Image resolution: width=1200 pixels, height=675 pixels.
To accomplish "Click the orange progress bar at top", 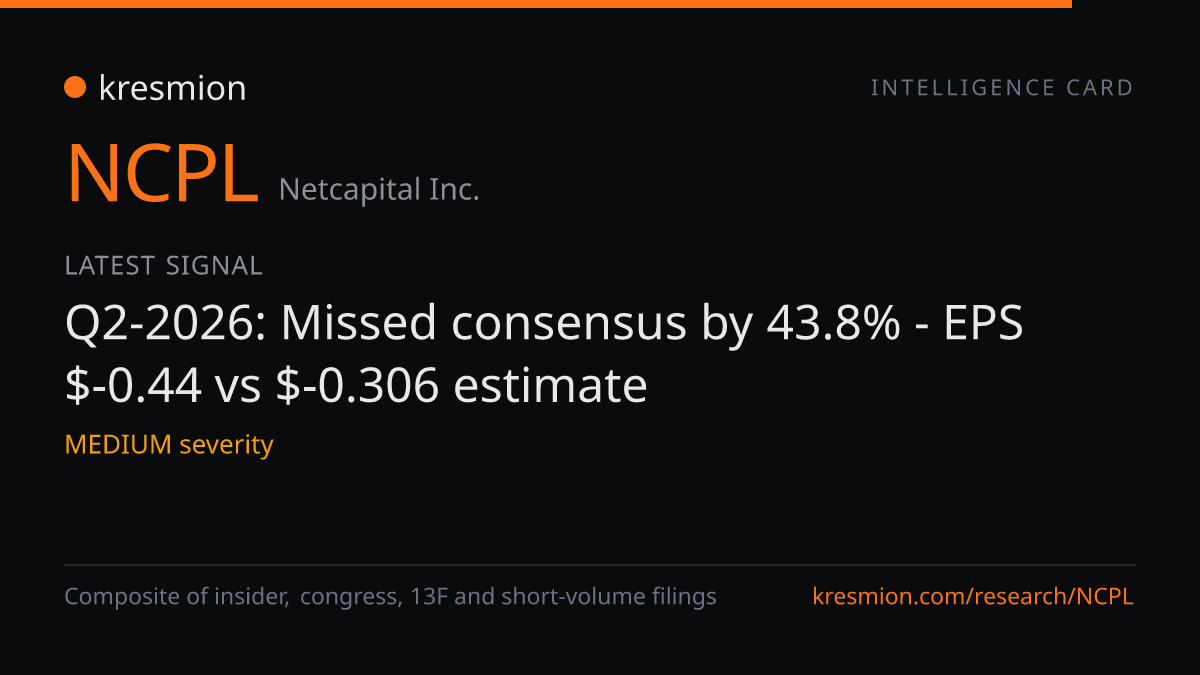I will [x=536, y=4].
